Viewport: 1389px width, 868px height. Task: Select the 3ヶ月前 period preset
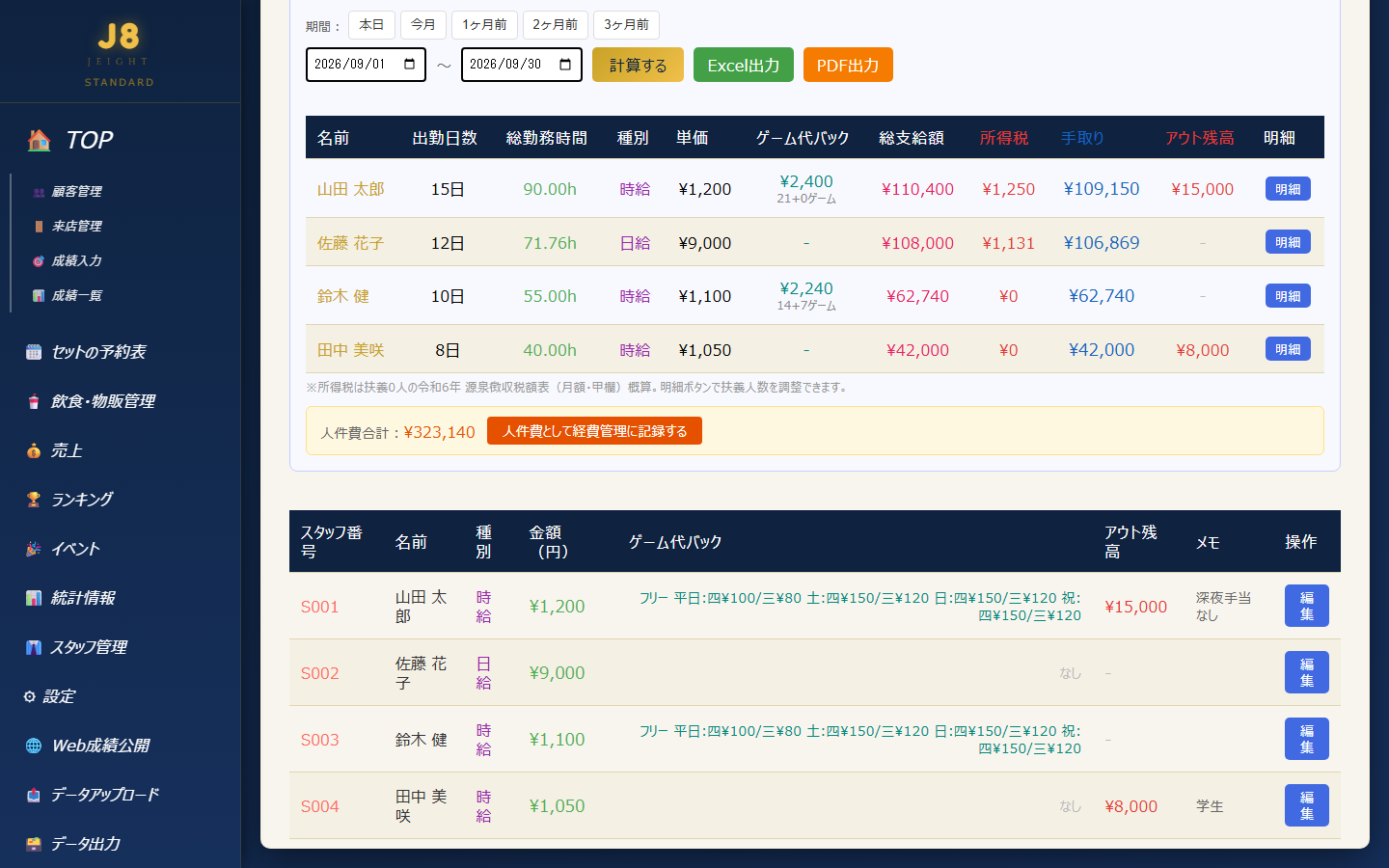pos(626,25)
